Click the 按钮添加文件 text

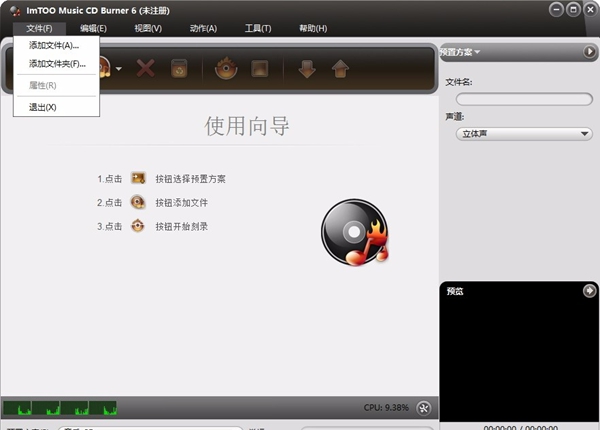(x=181, y=202)
